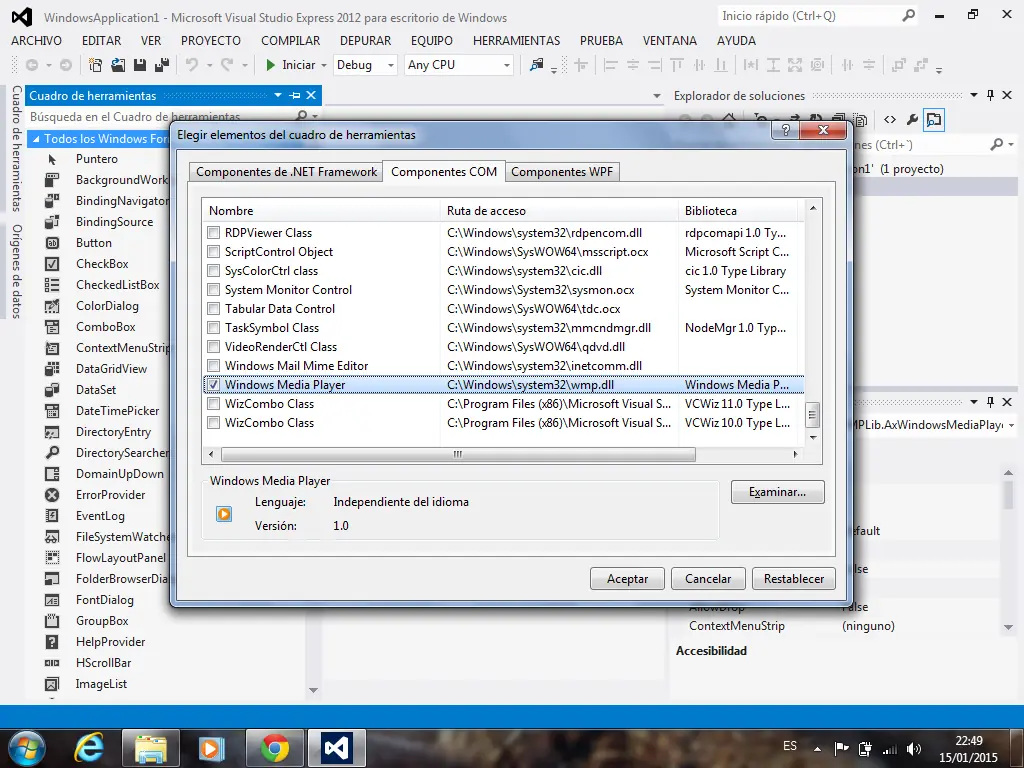Open Internet Explorer from the taskbar
The width and height of the screenshot is (1024, 768).
(x=89, y=748)
